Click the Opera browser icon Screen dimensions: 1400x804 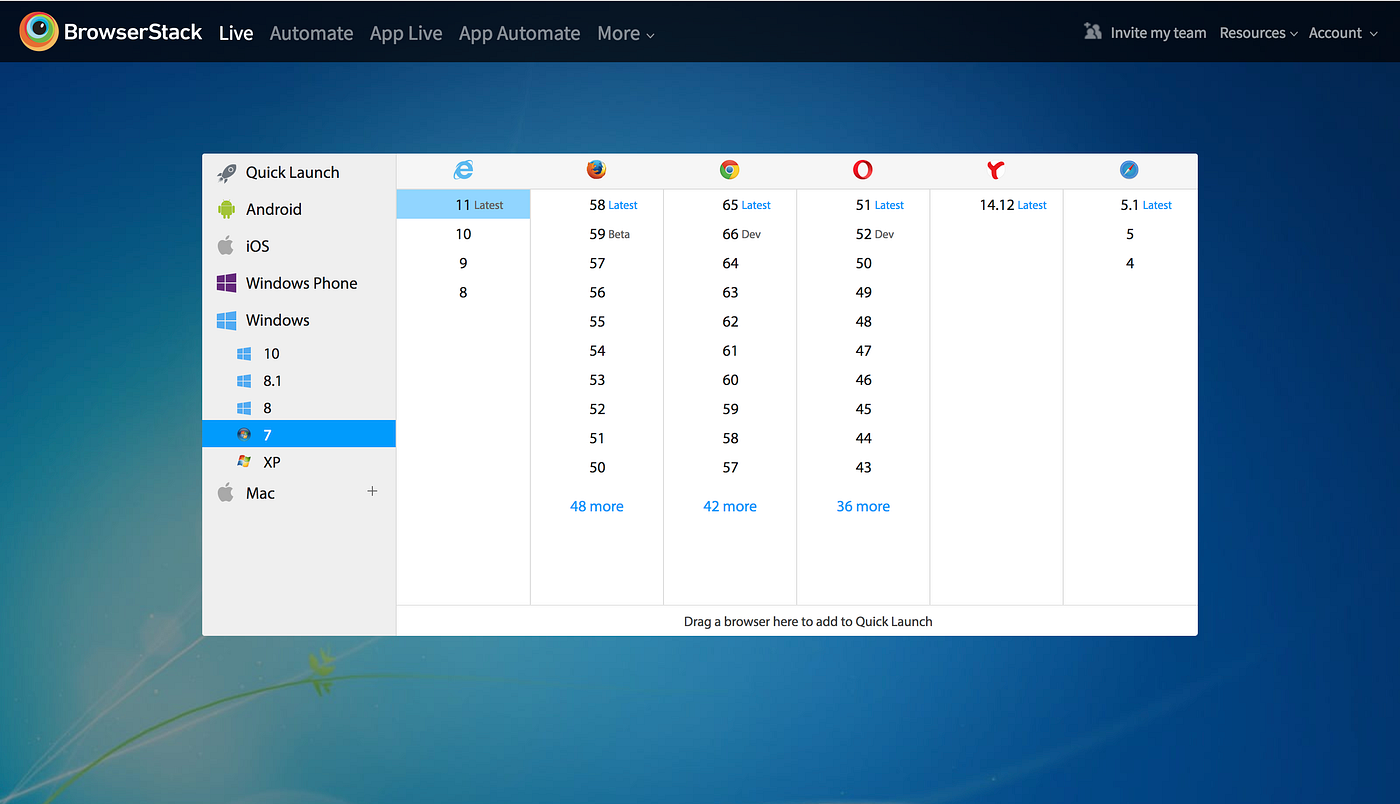863,170
